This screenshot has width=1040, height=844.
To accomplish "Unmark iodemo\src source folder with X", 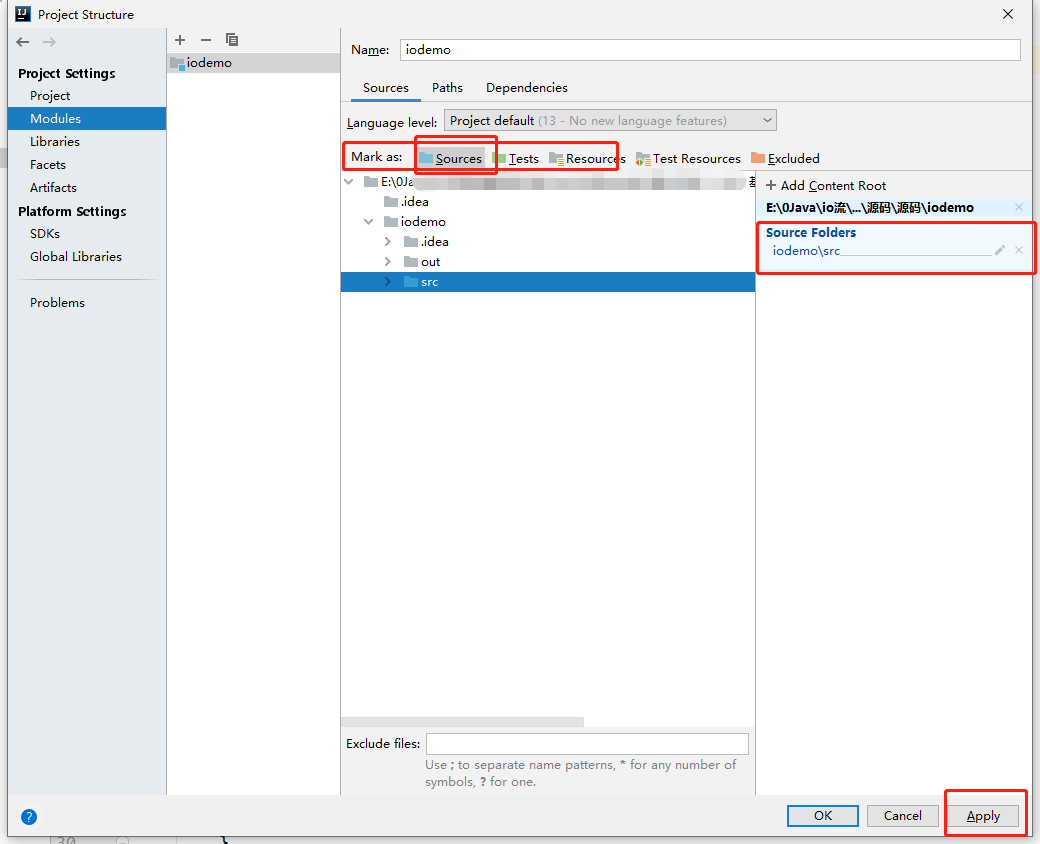I will tap(1019, 250).
